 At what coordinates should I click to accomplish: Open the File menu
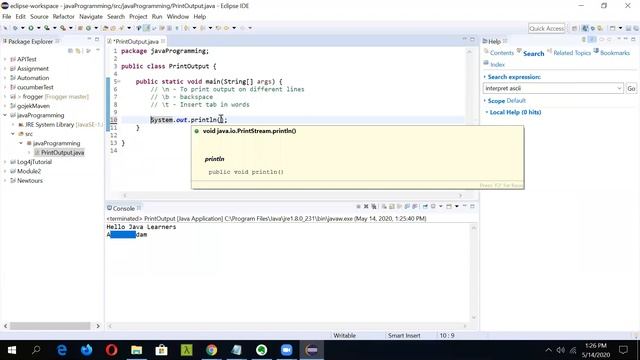point(7,17)
